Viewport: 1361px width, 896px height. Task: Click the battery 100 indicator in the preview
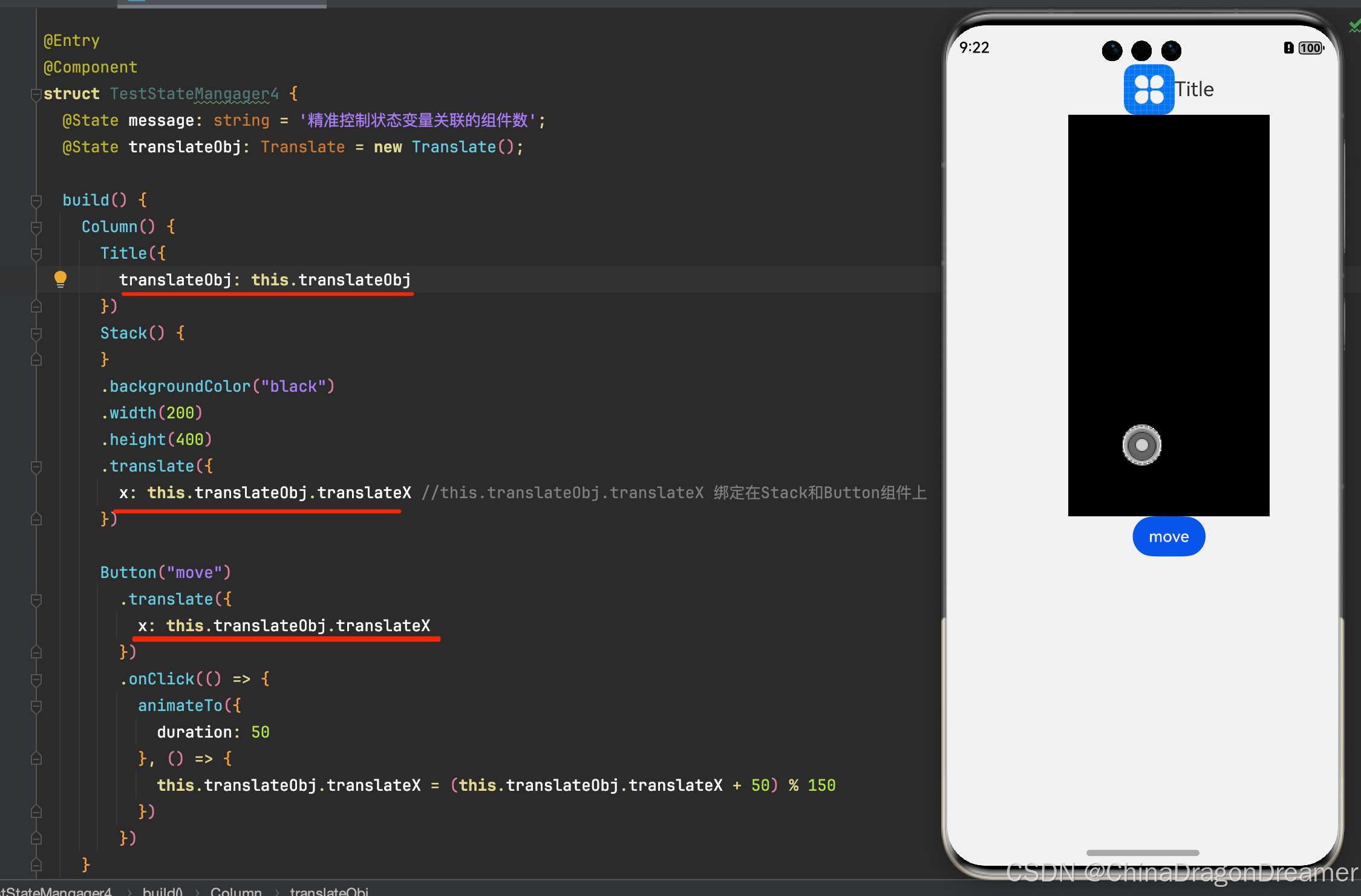click(x=1310, y=48)
